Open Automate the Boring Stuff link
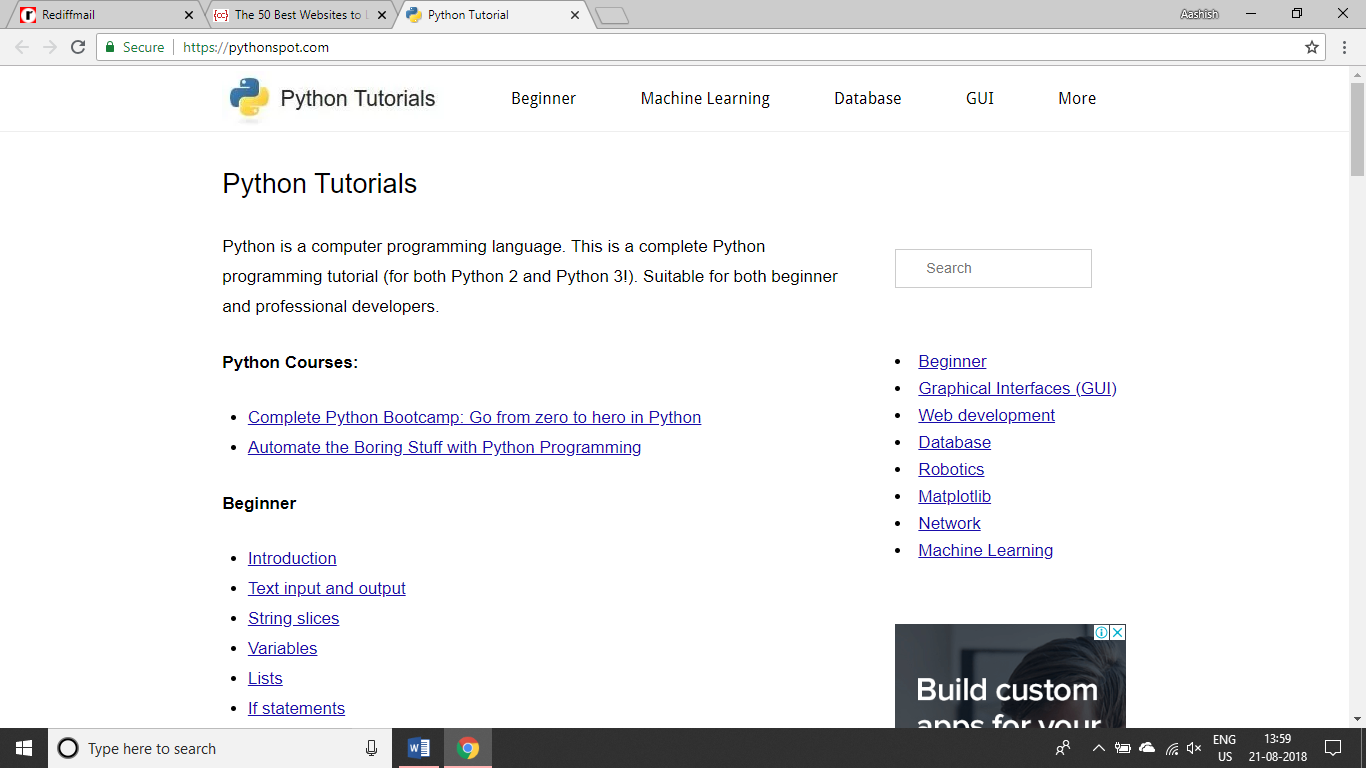Viewport: 1366px width, 768px height. pyautogui.click(x=444, y=447)
